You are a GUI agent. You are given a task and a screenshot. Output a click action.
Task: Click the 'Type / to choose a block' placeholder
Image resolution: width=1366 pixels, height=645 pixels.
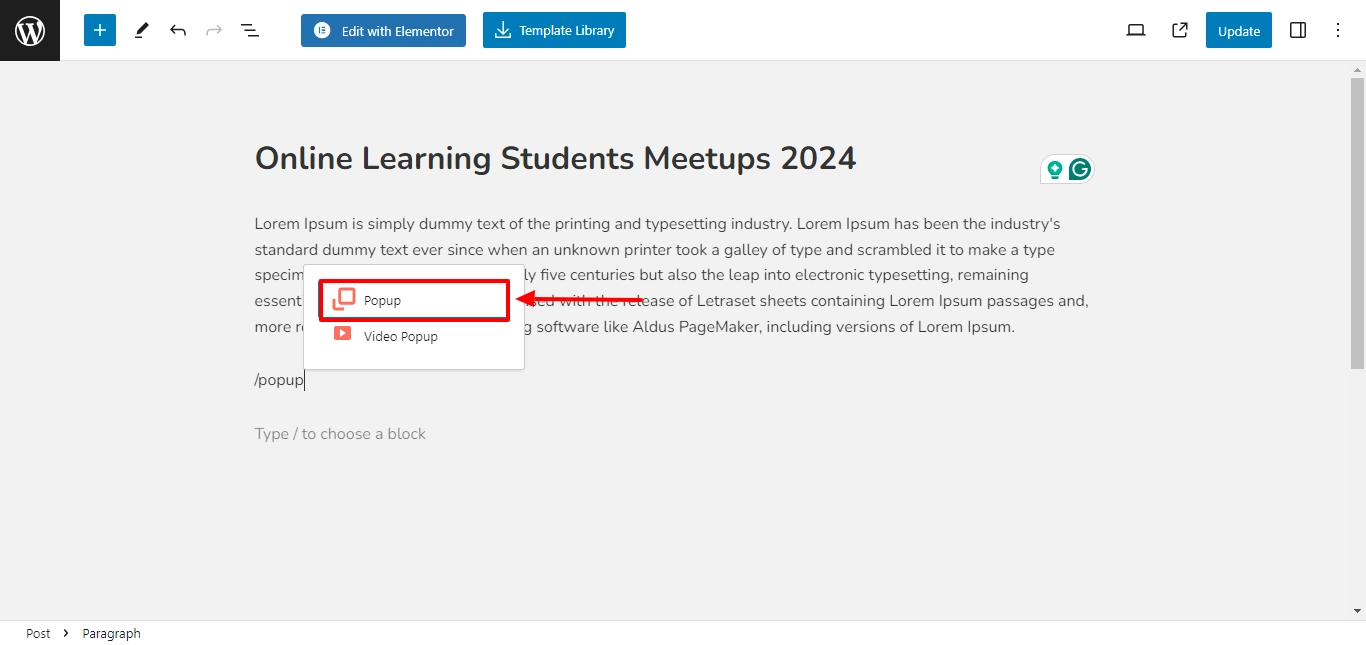[x=340, y=434]
